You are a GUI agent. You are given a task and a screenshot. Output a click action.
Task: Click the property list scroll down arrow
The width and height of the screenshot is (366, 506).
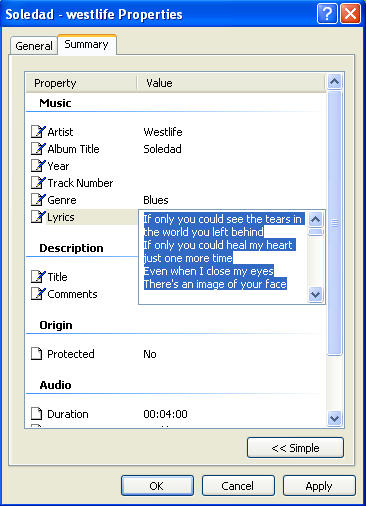(x=334, y=418)
